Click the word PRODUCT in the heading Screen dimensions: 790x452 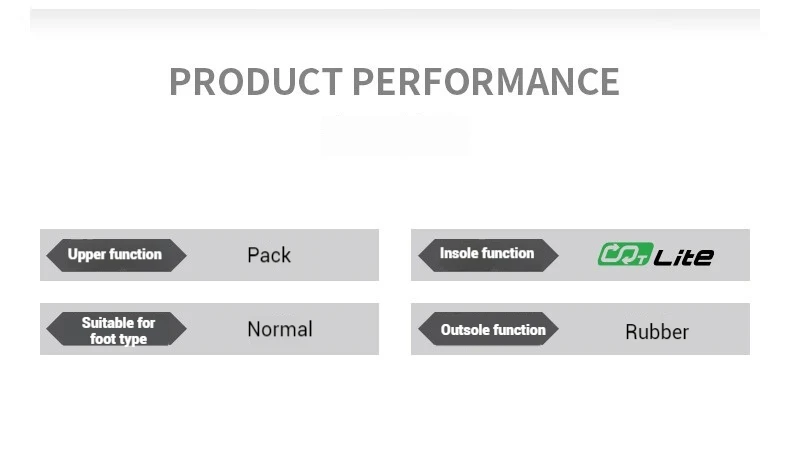(x=256, y=81)
